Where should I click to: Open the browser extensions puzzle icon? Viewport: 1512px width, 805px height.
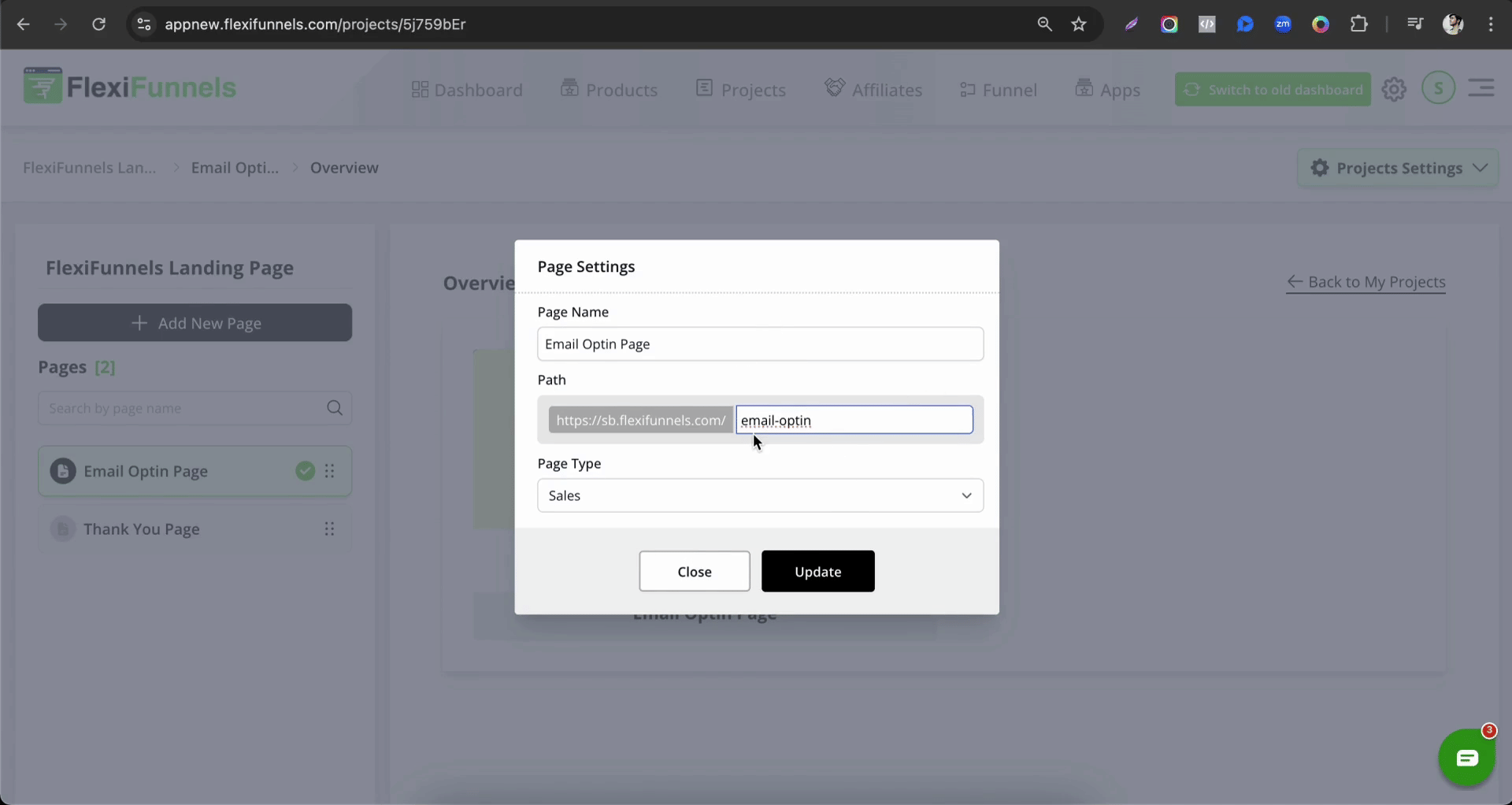click(x=1358, y=24)
